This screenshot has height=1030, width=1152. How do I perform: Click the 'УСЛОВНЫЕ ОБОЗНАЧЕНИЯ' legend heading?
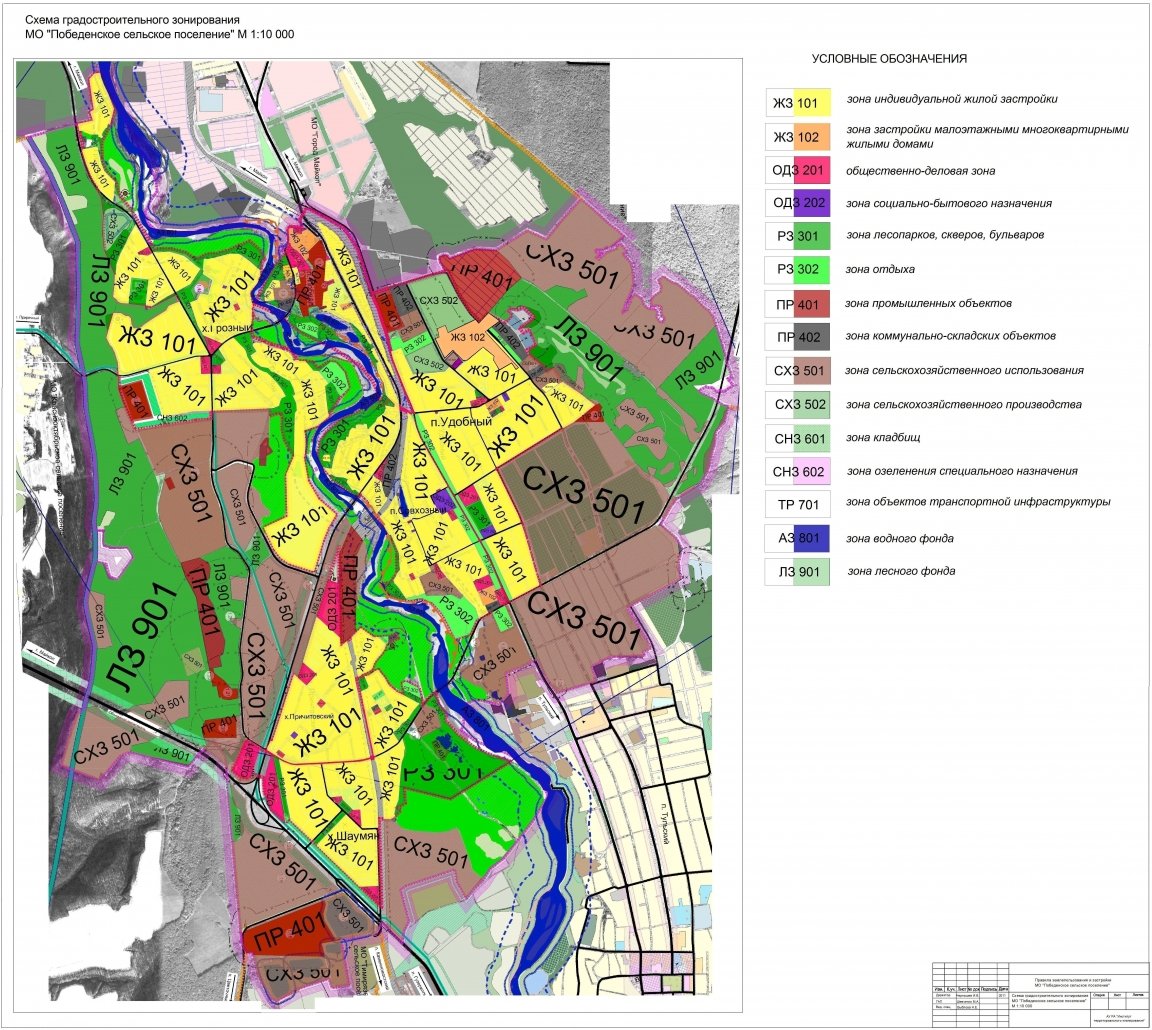pos(889,59)
